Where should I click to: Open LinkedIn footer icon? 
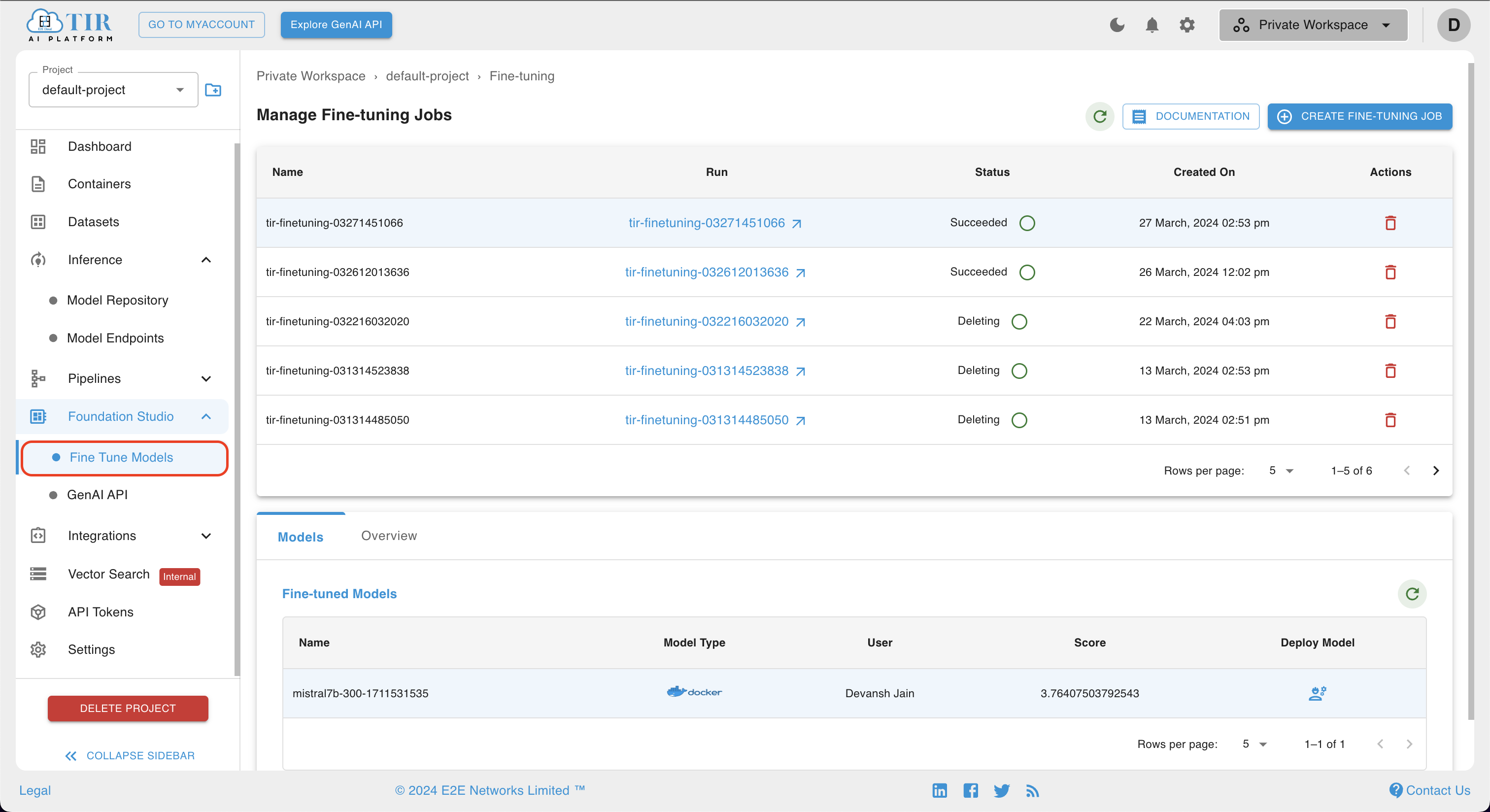pyautogui.click(x=939, y=790)
